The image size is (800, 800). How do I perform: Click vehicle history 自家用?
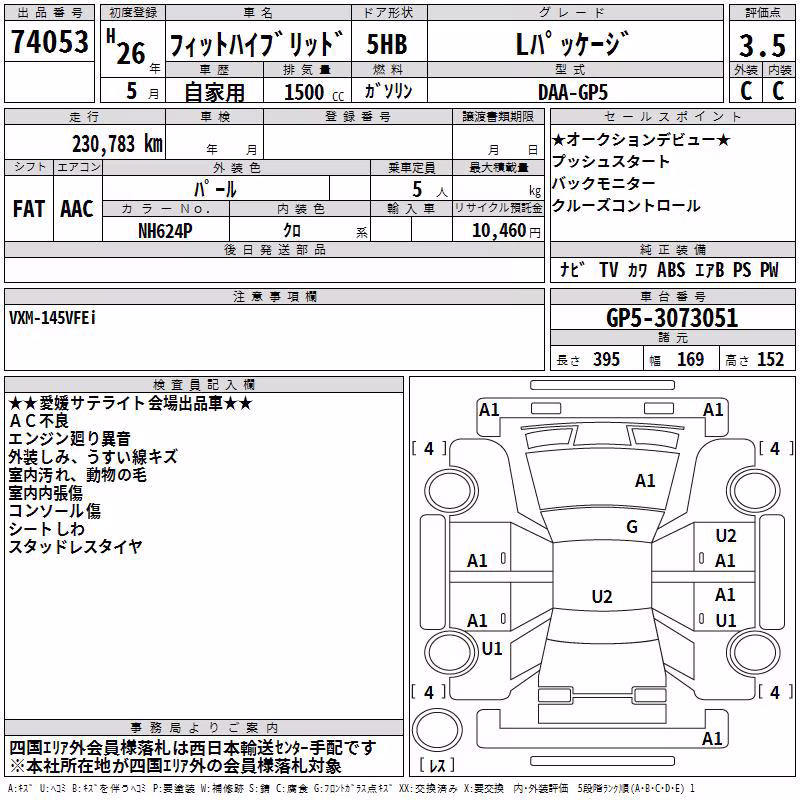tap(214, 92)
